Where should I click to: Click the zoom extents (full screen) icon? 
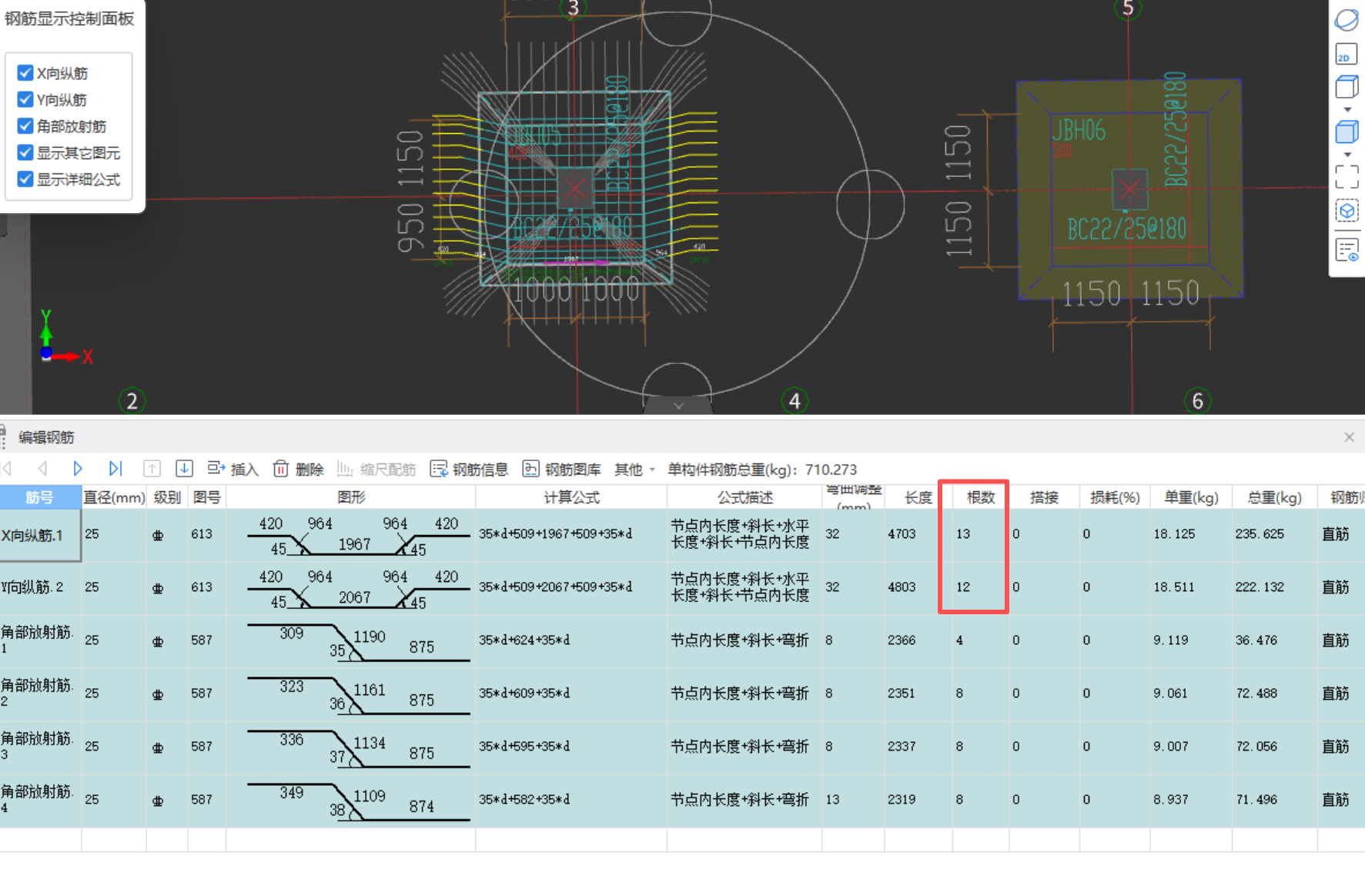[1347, 177]
